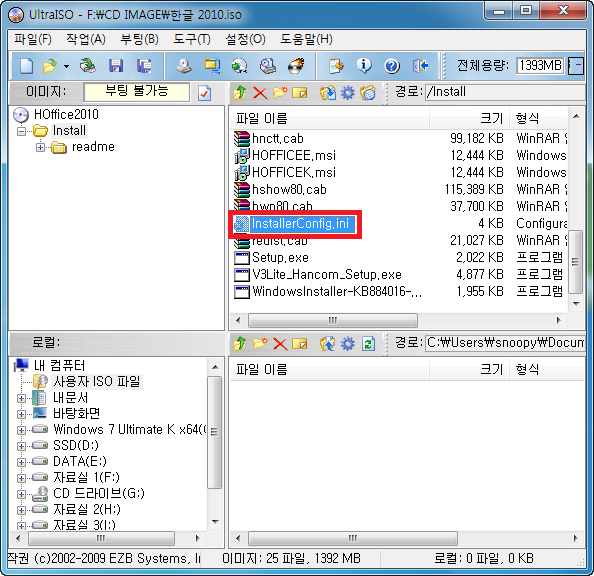The height and width of the screenshot is (576, 594).
Task: Sort image list by 파일 이름 column header
Action: [x=330, y=119]
